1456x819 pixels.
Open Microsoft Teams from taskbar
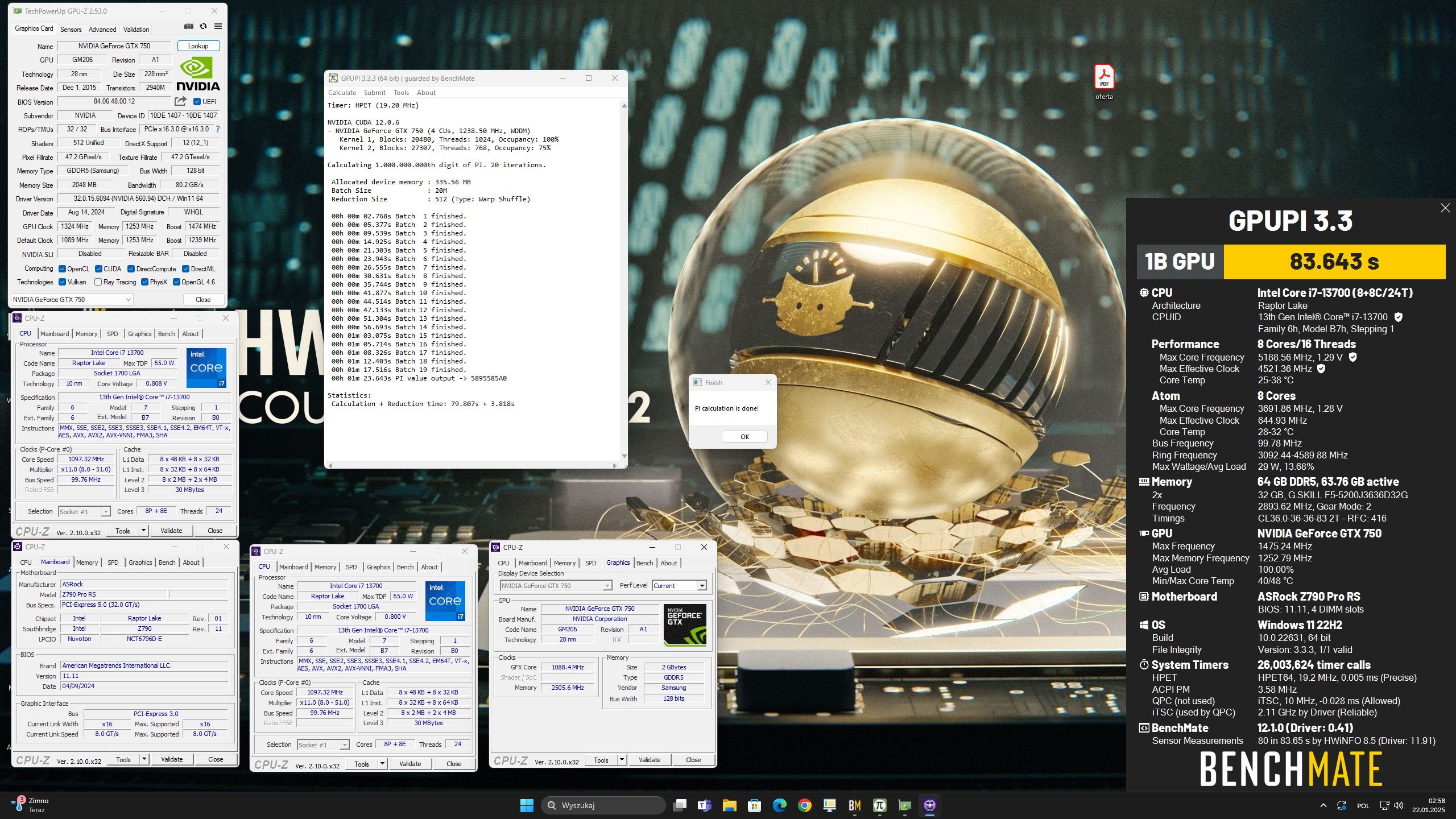point(704,805)
